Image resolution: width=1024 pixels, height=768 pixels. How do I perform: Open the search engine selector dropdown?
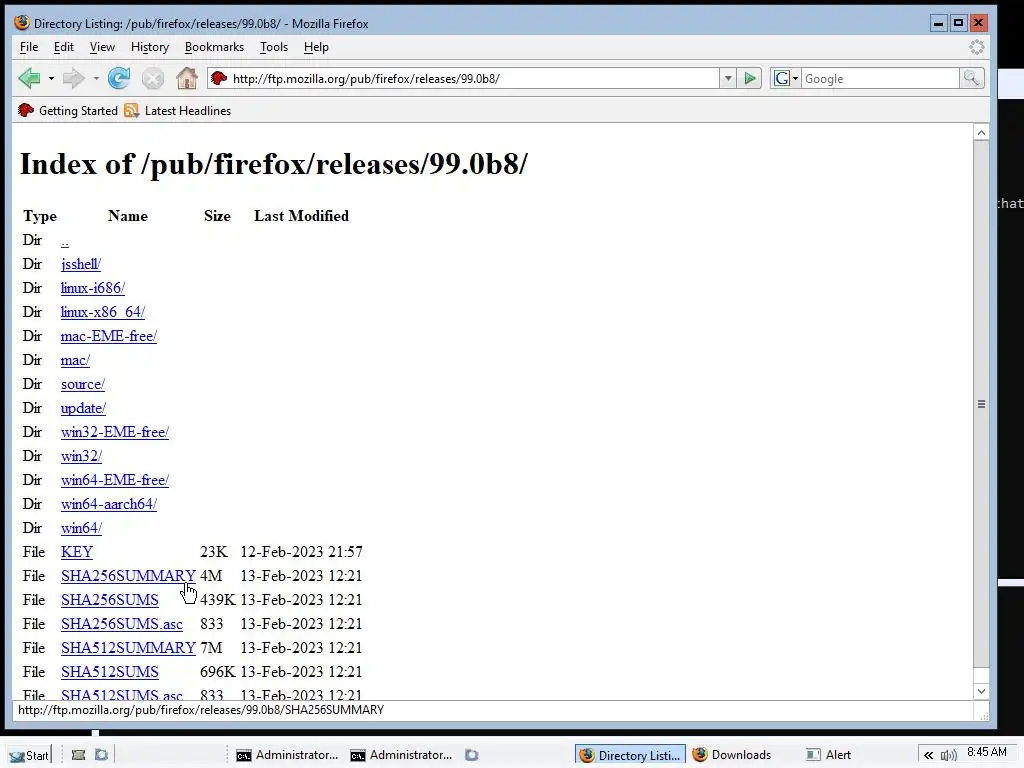(786, 78)
